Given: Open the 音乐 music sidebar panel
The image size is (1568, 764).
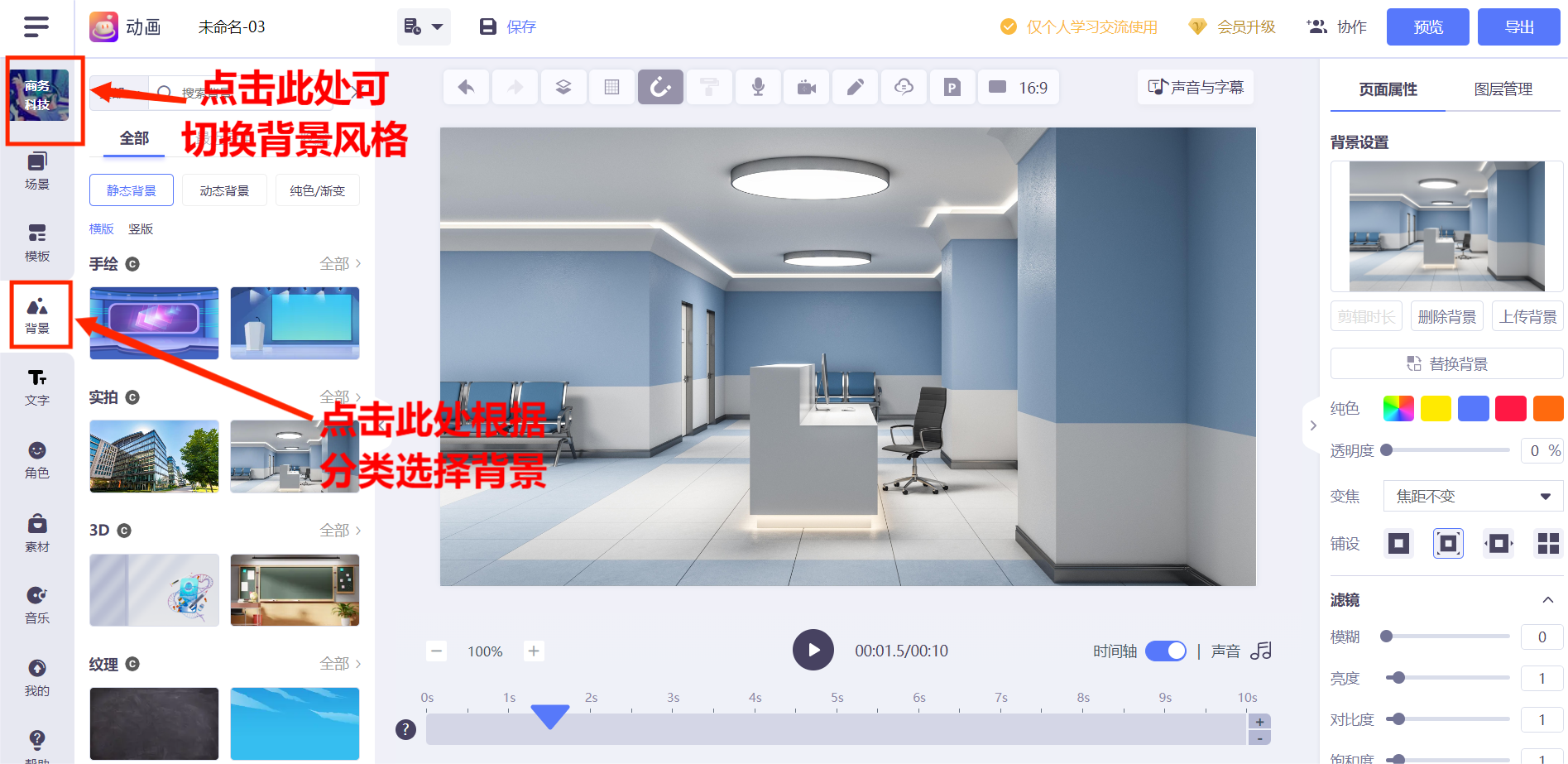Looking at the screenshot, I should (x=37, y=605).
